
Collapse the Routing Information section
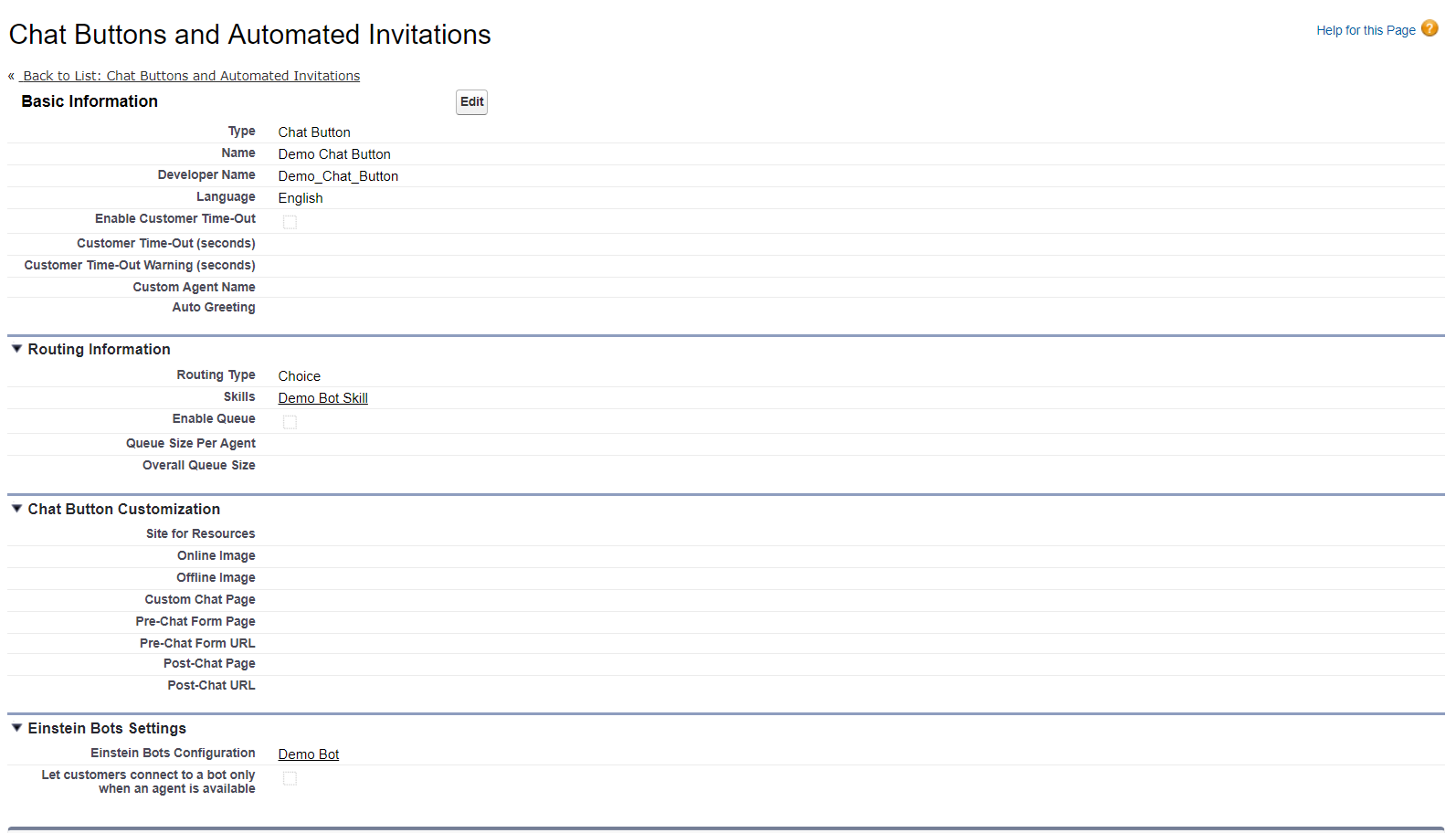(x=16, y=349)
